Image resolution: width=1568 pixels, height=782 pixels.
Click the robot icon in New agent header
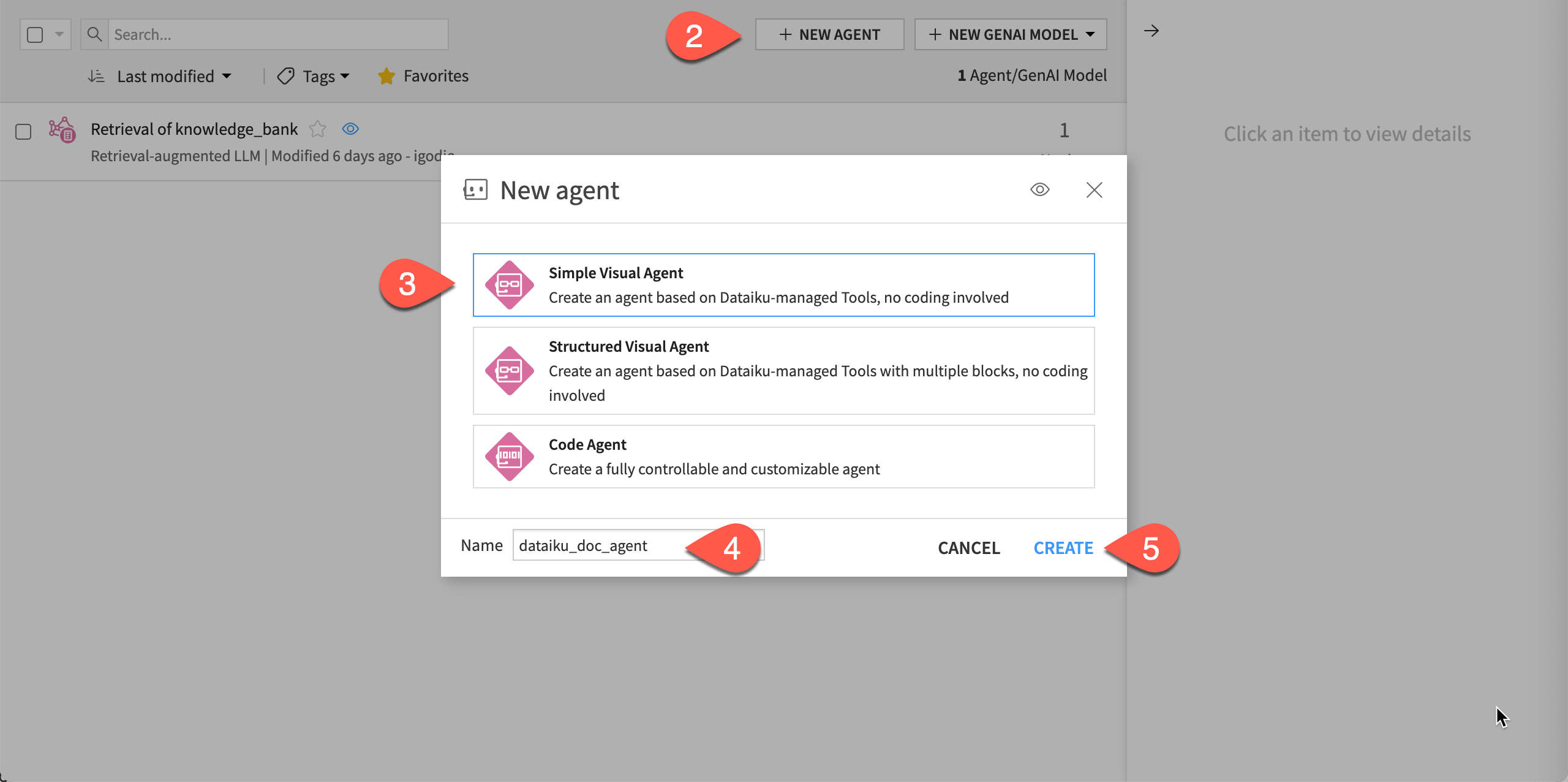click(477, 189)
